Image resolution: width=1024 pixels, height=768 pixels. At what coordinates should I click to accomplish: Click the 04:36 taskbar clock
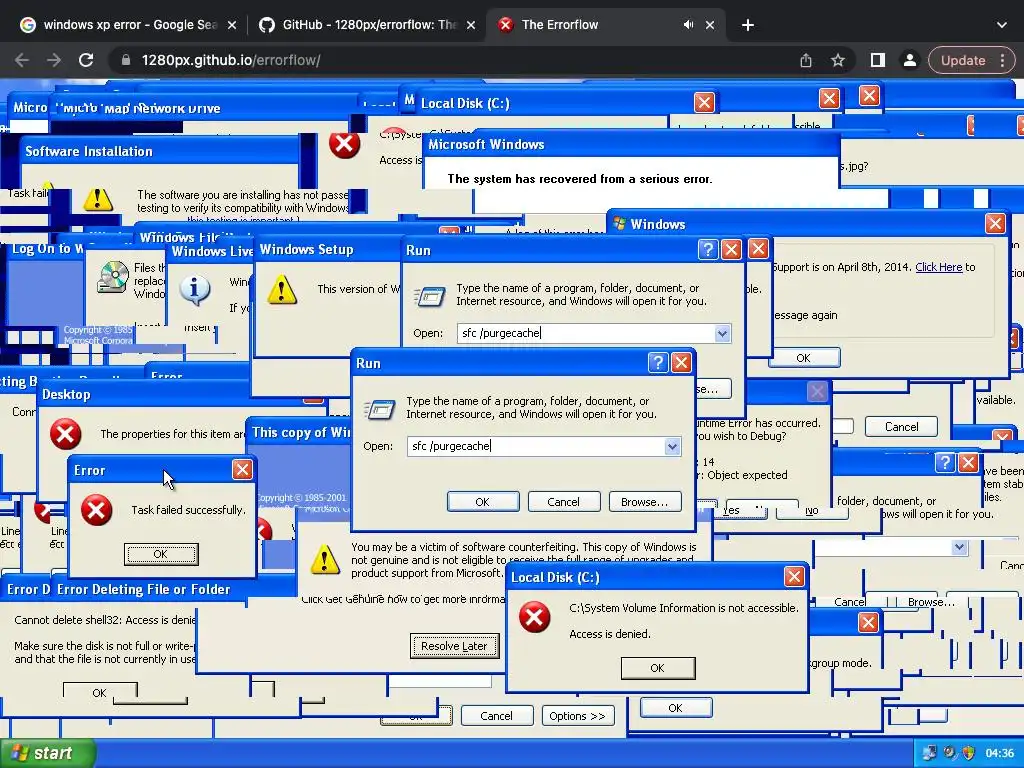[x=999, y=754]
